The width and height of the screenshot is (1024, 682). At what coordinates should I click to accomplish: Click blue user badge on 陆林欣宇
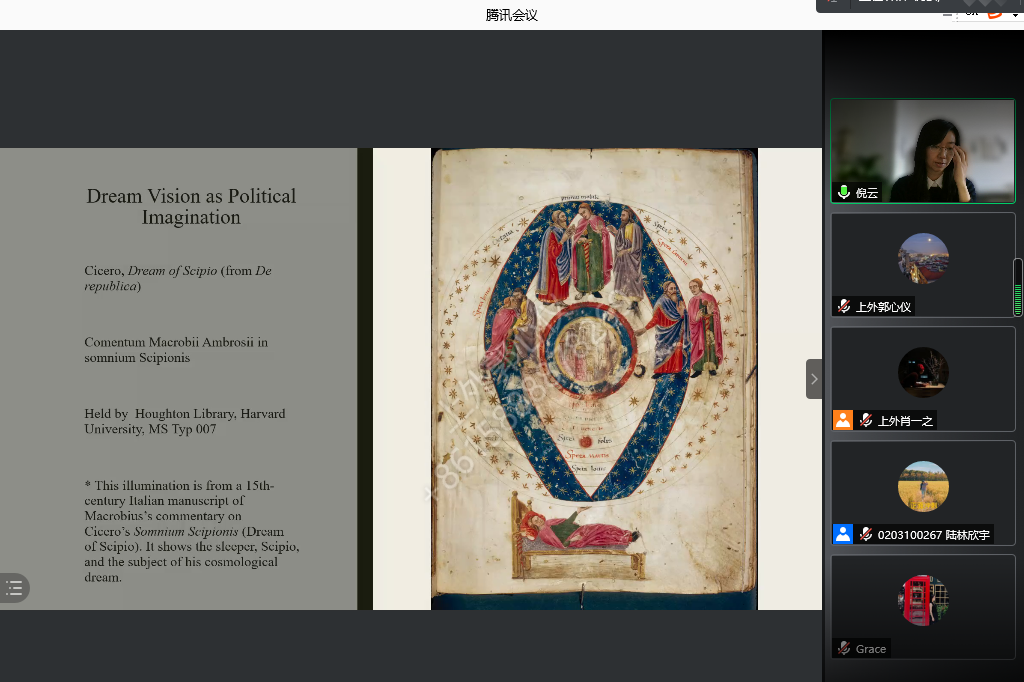[843, 535]
